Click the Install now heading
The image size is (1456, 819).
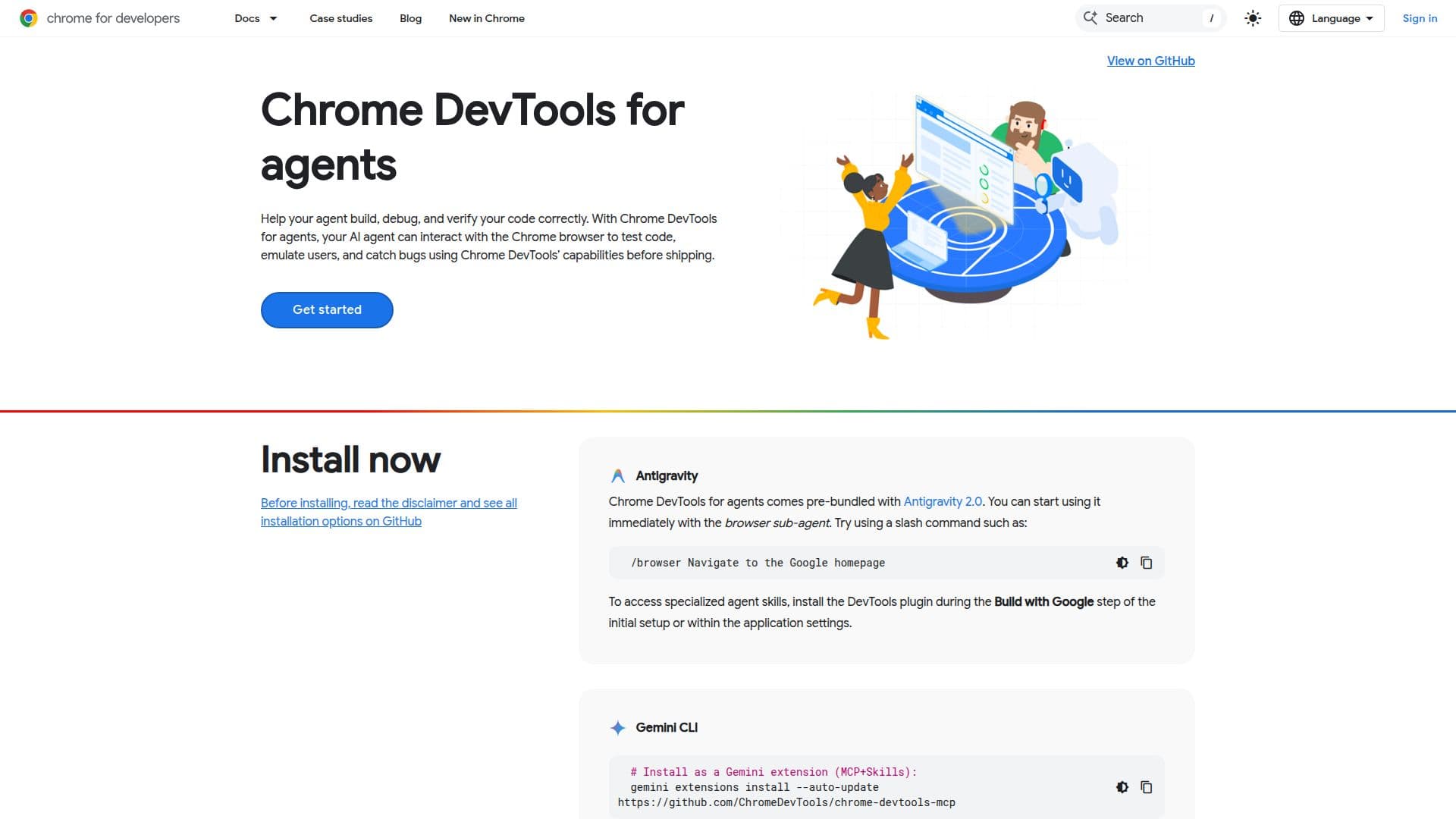[x=350, y=460]
